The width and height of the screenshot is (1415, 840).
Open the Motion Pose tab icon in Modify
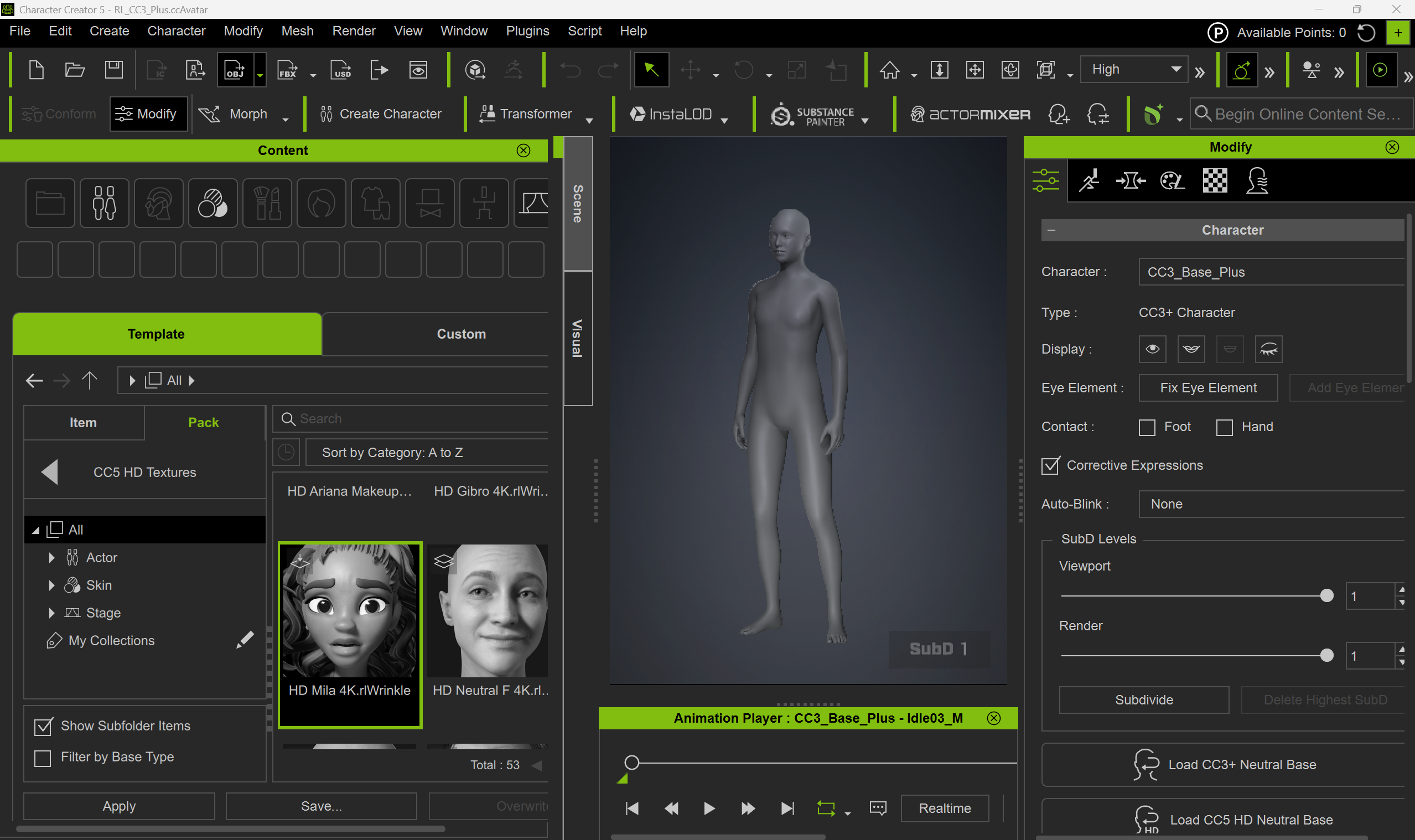tap(1089, 181)
